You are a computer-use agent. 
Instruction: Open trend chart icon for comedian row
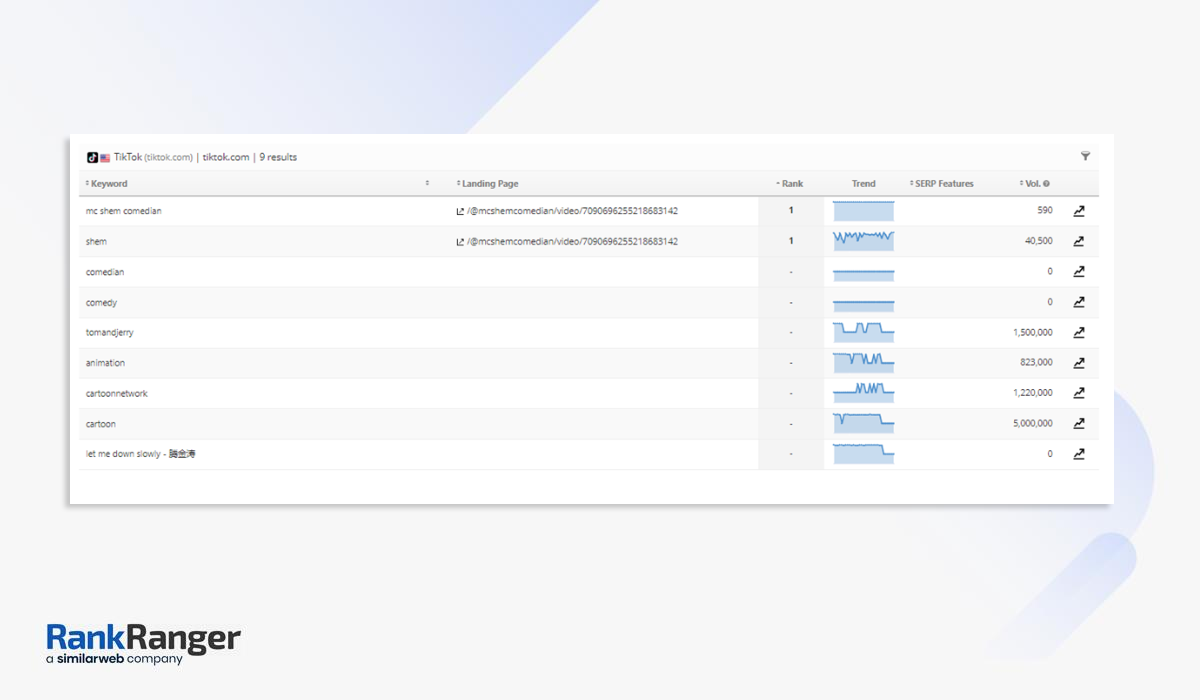click(1079, 272)
